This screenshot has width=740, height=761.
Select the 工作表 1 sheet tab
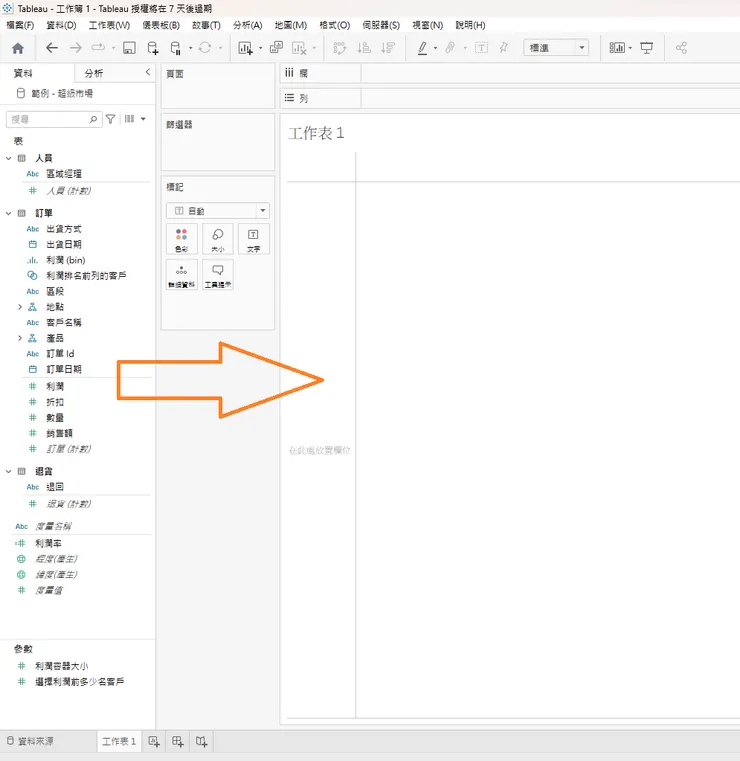pyautogui.click(x=119, y=741)
